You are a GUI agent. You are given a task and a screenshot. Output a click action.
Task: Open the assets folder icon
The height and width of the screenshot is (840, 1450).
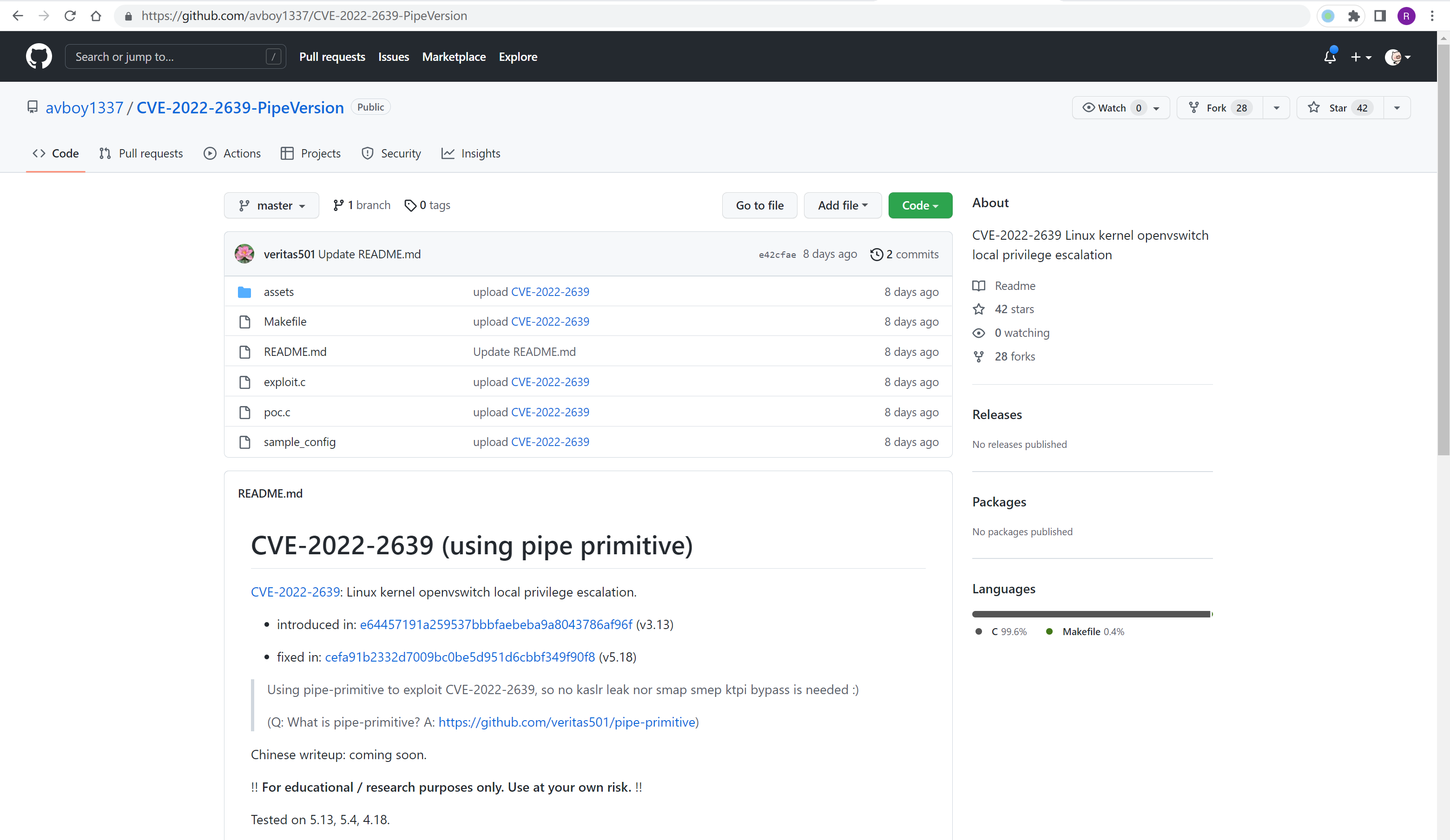244,292
